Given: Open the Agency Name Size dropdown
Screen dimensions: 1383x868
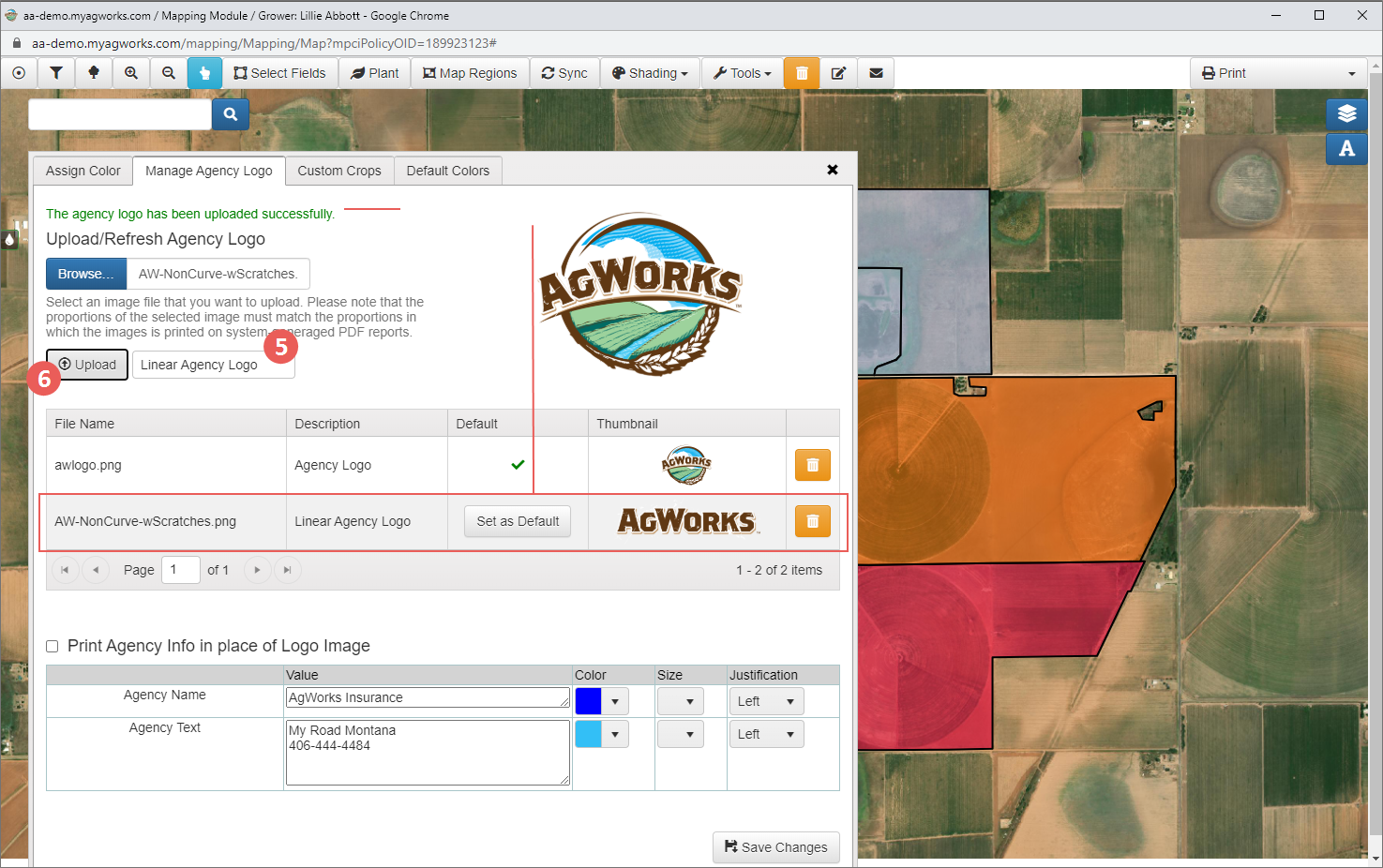Looking at the screenshot, I should click(x=681, y=701).
